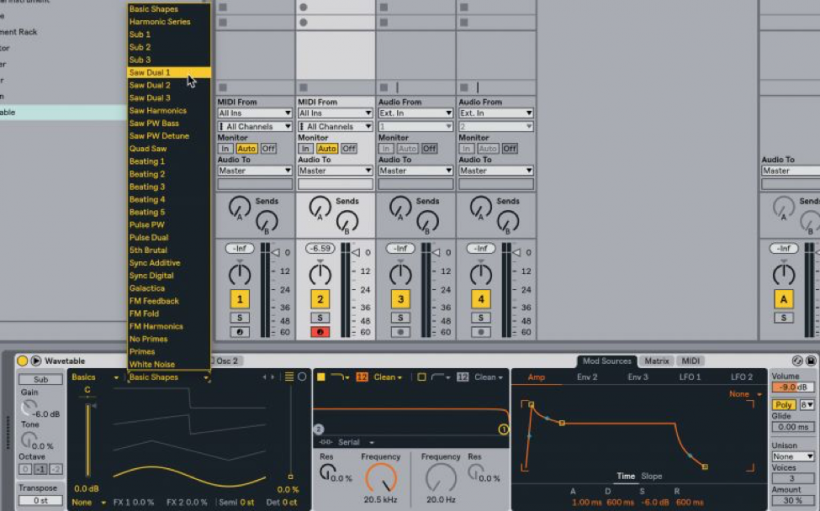Click the filter 1 Frequency knob

(381, 478)
